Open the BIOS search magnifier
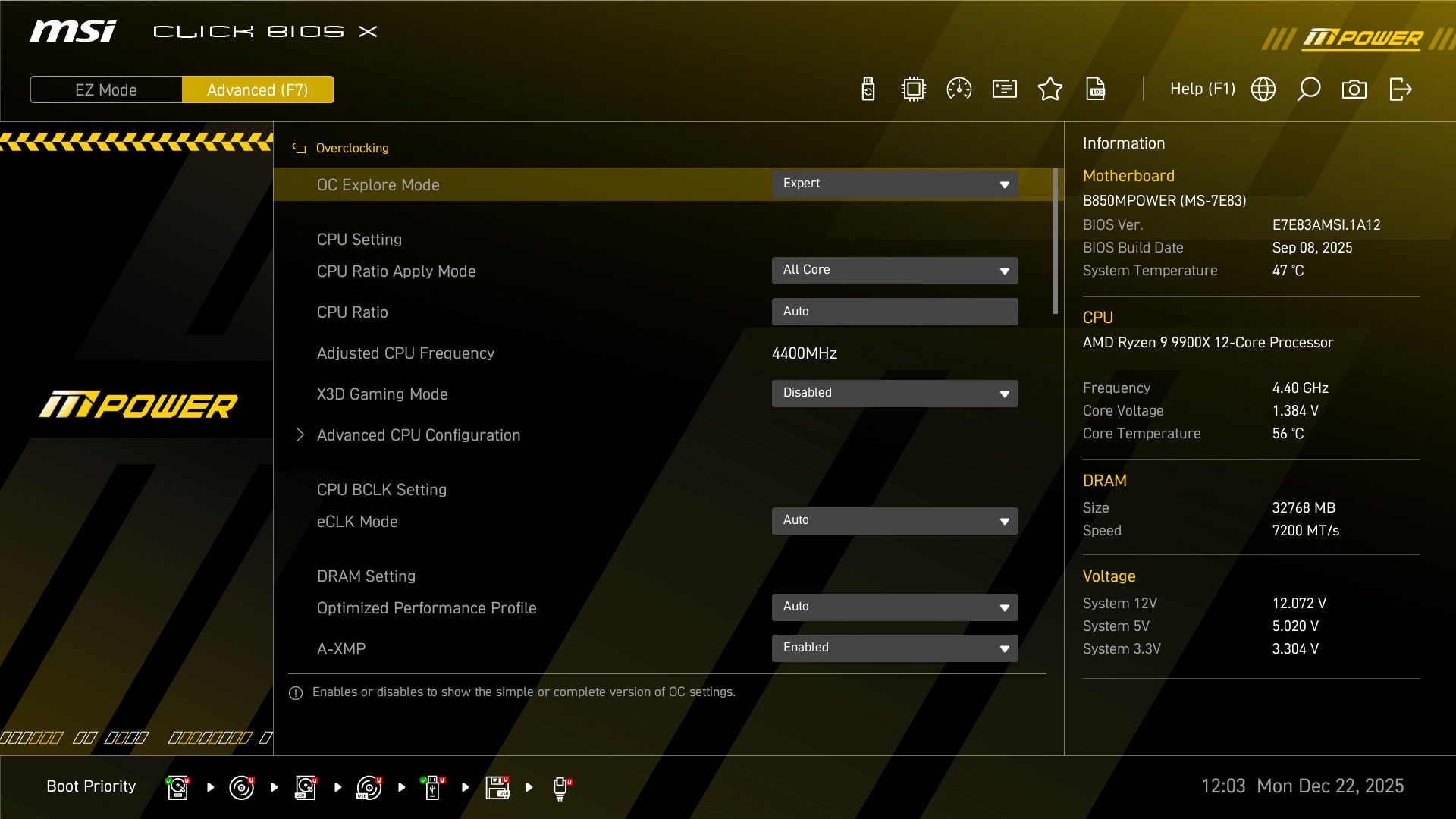The width and height of the screenshot is (1456, 819). click(1309, 89)
